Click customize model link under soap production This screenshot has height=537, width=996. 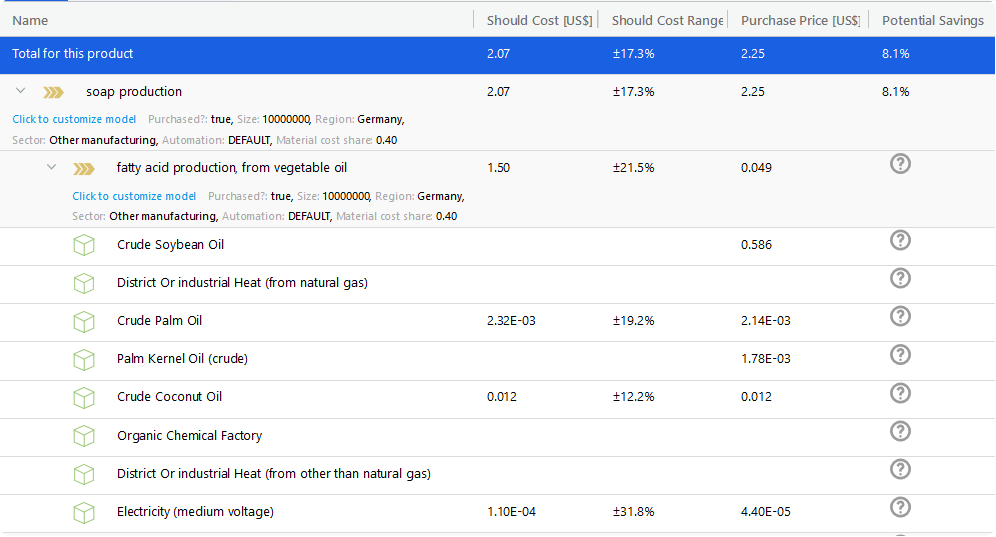(x=74, y=119)
